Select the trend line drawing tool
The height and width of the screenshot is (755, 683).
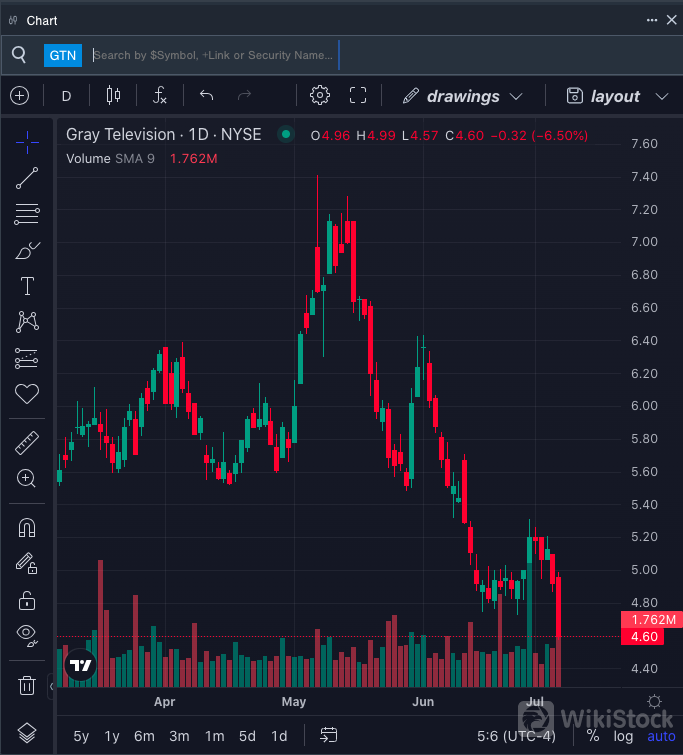(x=27, y=178)
